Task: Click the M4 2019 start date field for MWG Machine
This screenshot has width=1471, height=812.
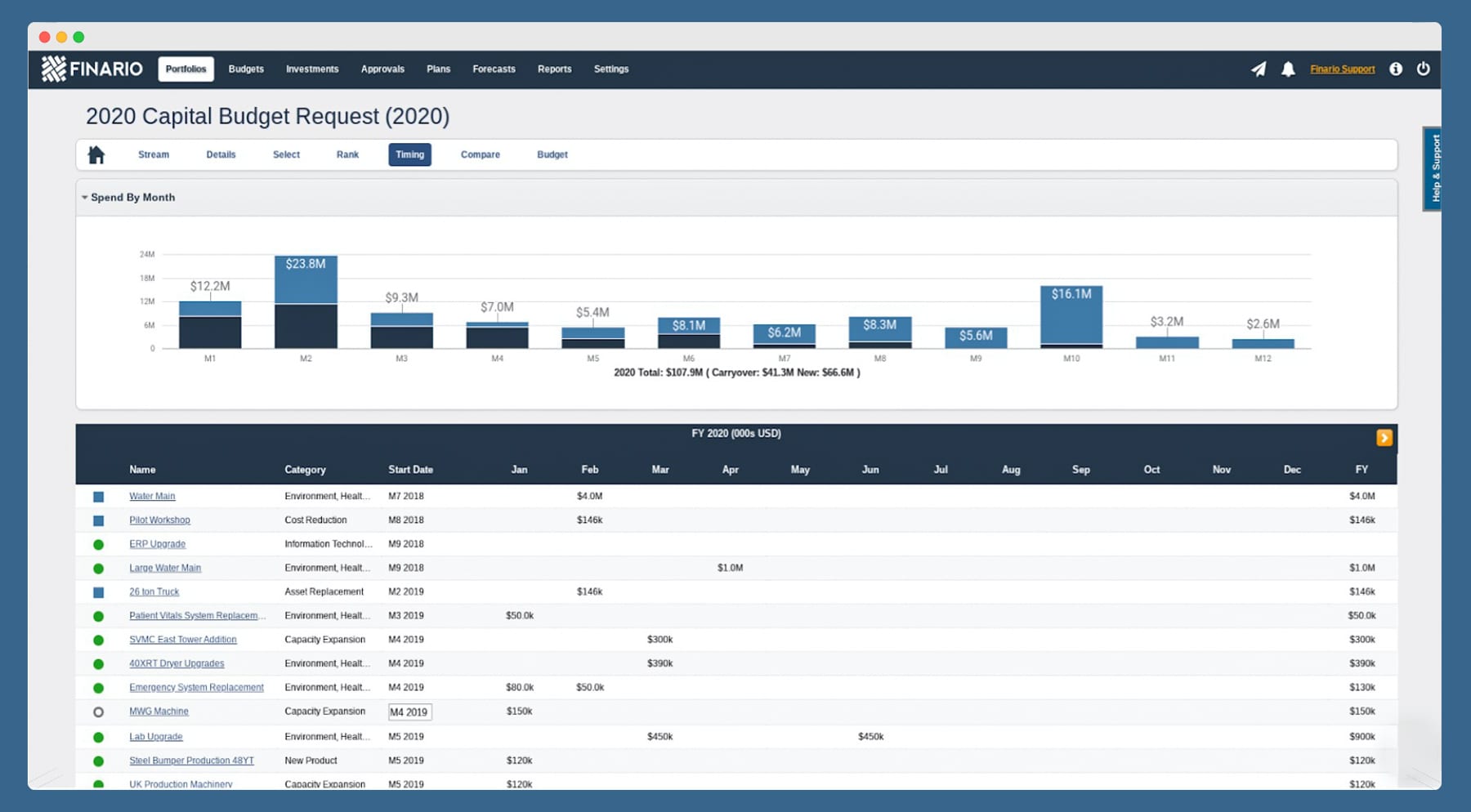Action: click(x=410, y=712)
